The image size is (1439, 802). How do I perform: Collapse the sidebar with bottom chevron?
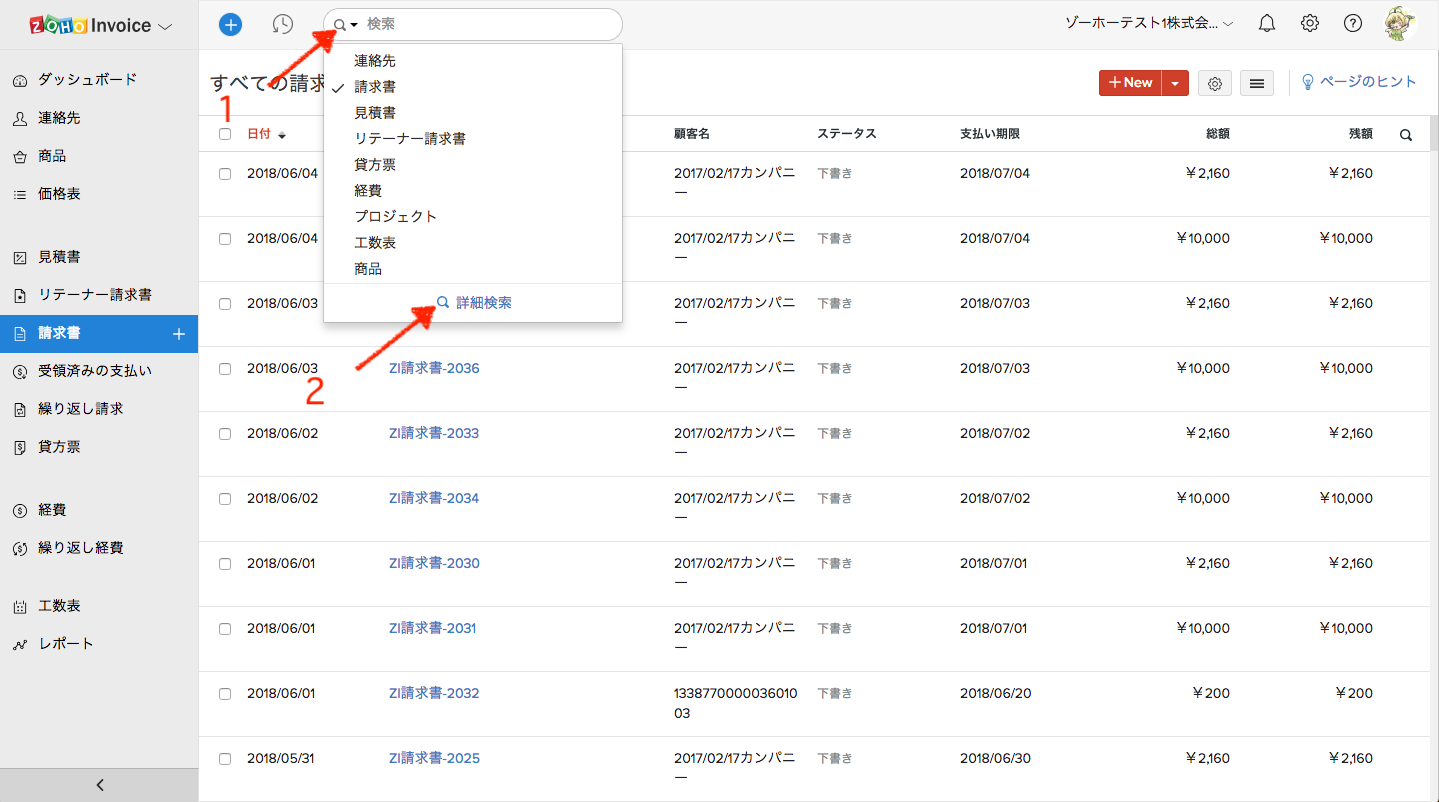click(x=99, y=785)
